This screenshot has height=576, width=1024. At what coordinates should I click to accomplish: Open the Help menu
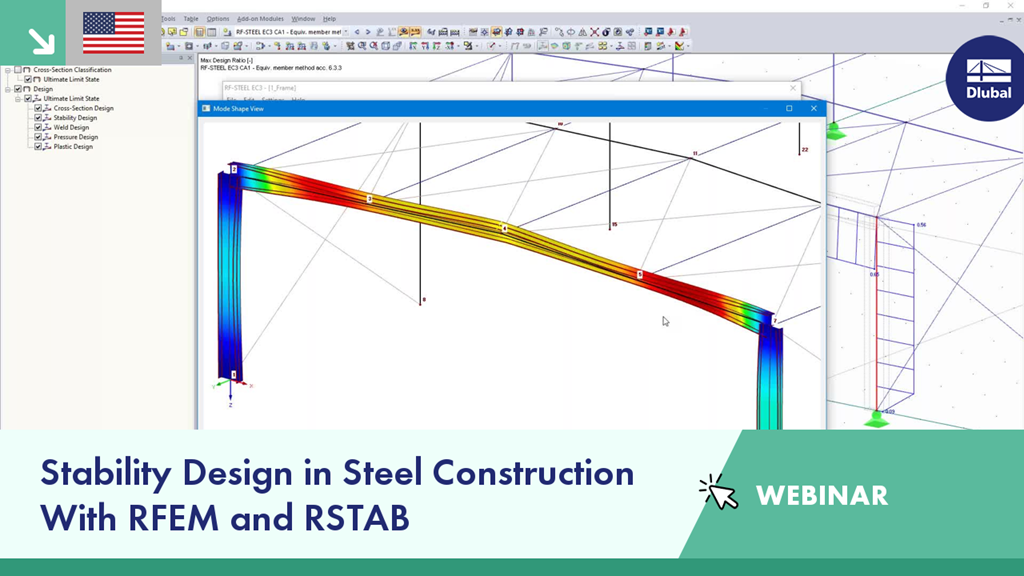(x=329, y=19)
